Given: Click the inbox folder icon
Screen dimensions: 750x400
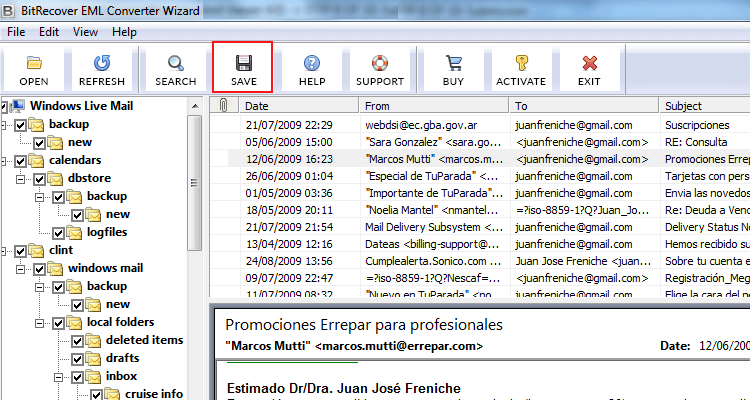Looking at the screenshot, I should coord(94,376).
